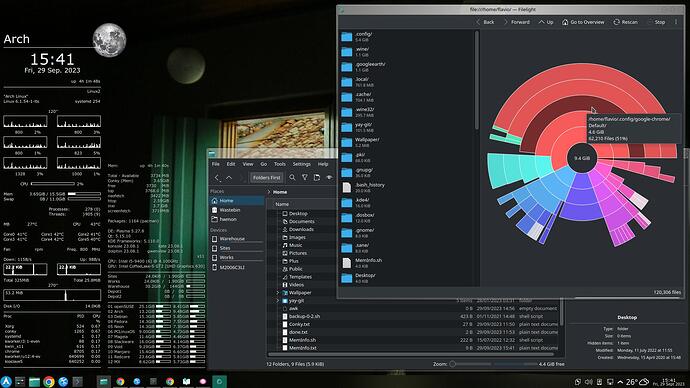Screen dimensions: 690x388
Task: Go Up one level in Filelight
Action: [546, 22]
